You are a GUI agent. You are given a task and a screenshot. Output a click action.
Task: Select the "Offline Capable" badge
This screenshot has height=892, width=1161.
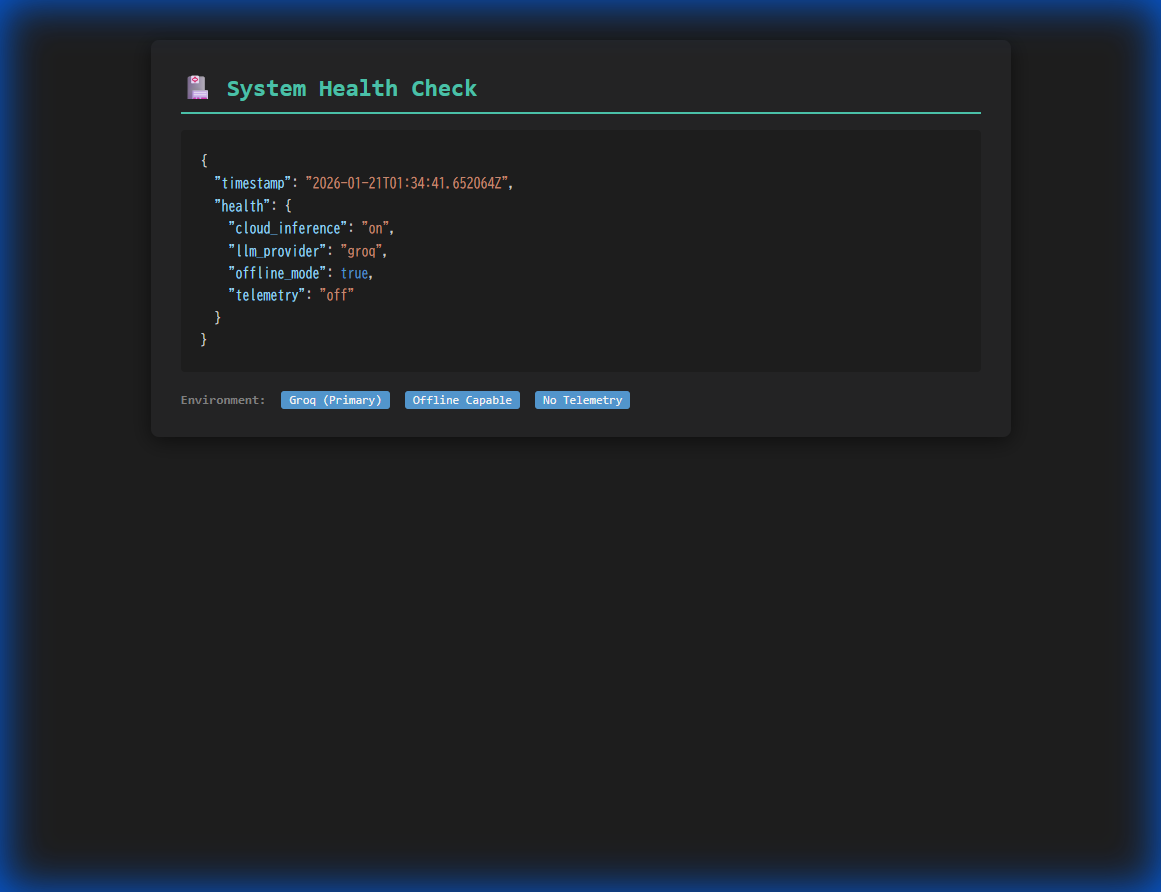pyautogui.click(x=462, y=399)
